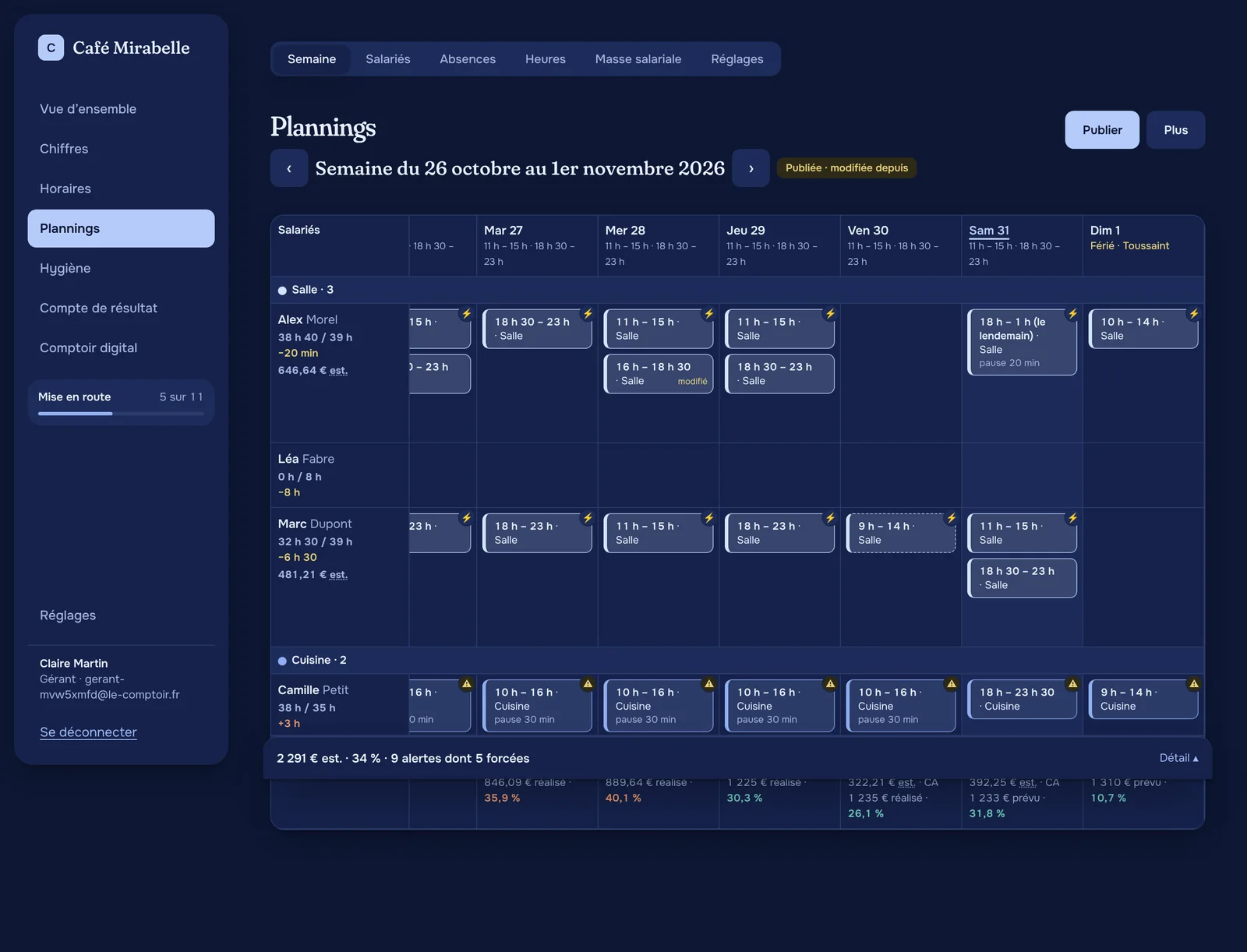Open the Masse salariale tab
Image resolution: width=1247 pixels, height=952 pixels.
pyautogui.click(x=638, y=59)
